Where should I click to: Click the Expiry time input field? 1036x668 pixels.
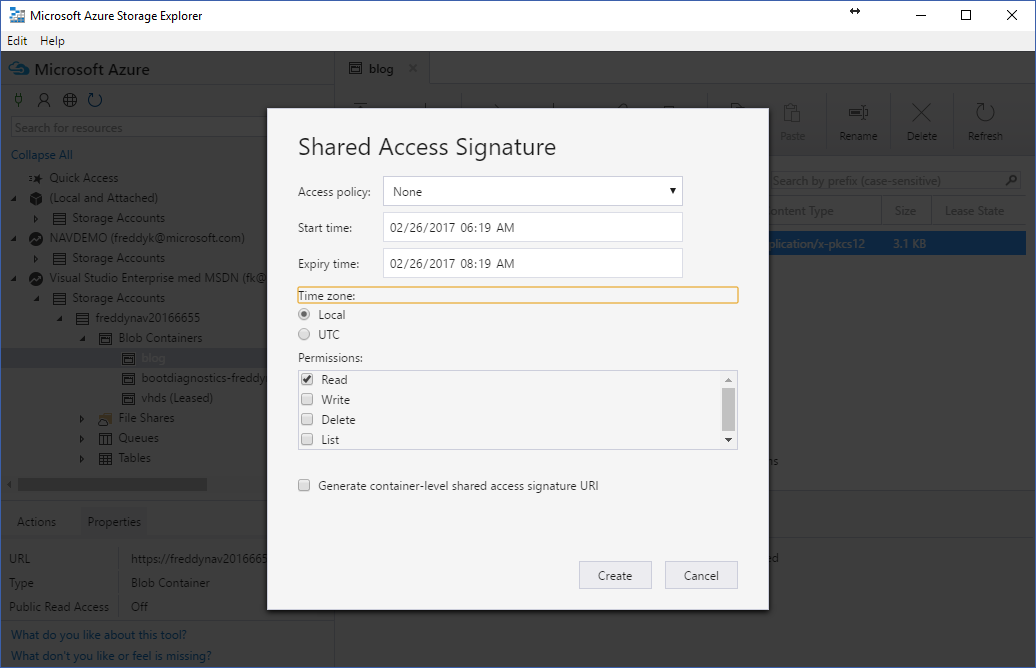tap(532, 263)
